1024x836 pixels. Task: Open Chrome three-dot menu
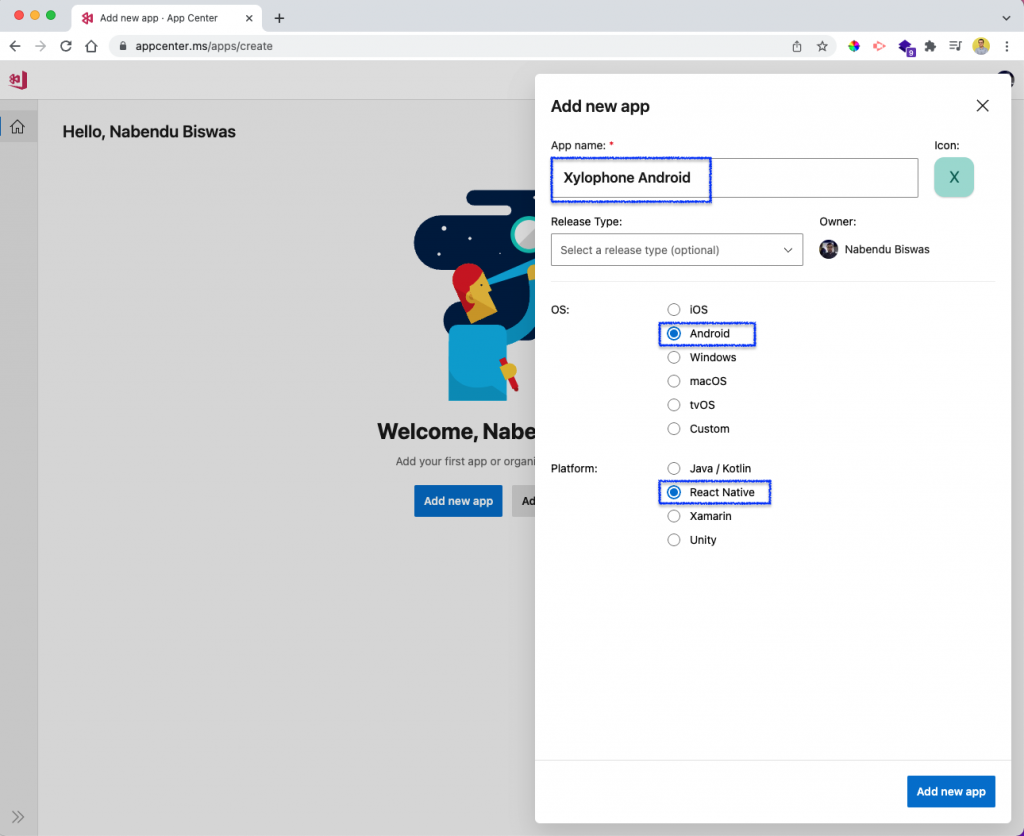pos(1006,46)
